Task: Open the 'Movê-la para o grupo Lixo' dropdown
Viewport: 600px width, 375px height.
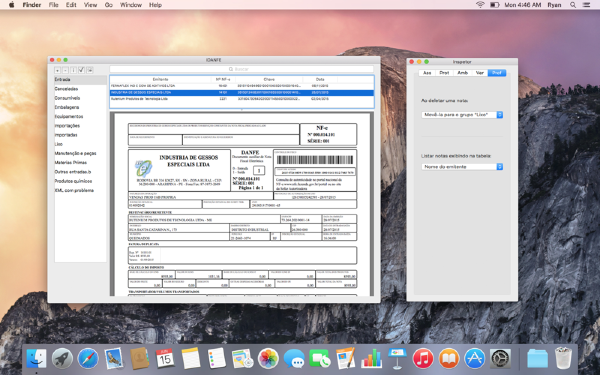Action: pos(462,115)
